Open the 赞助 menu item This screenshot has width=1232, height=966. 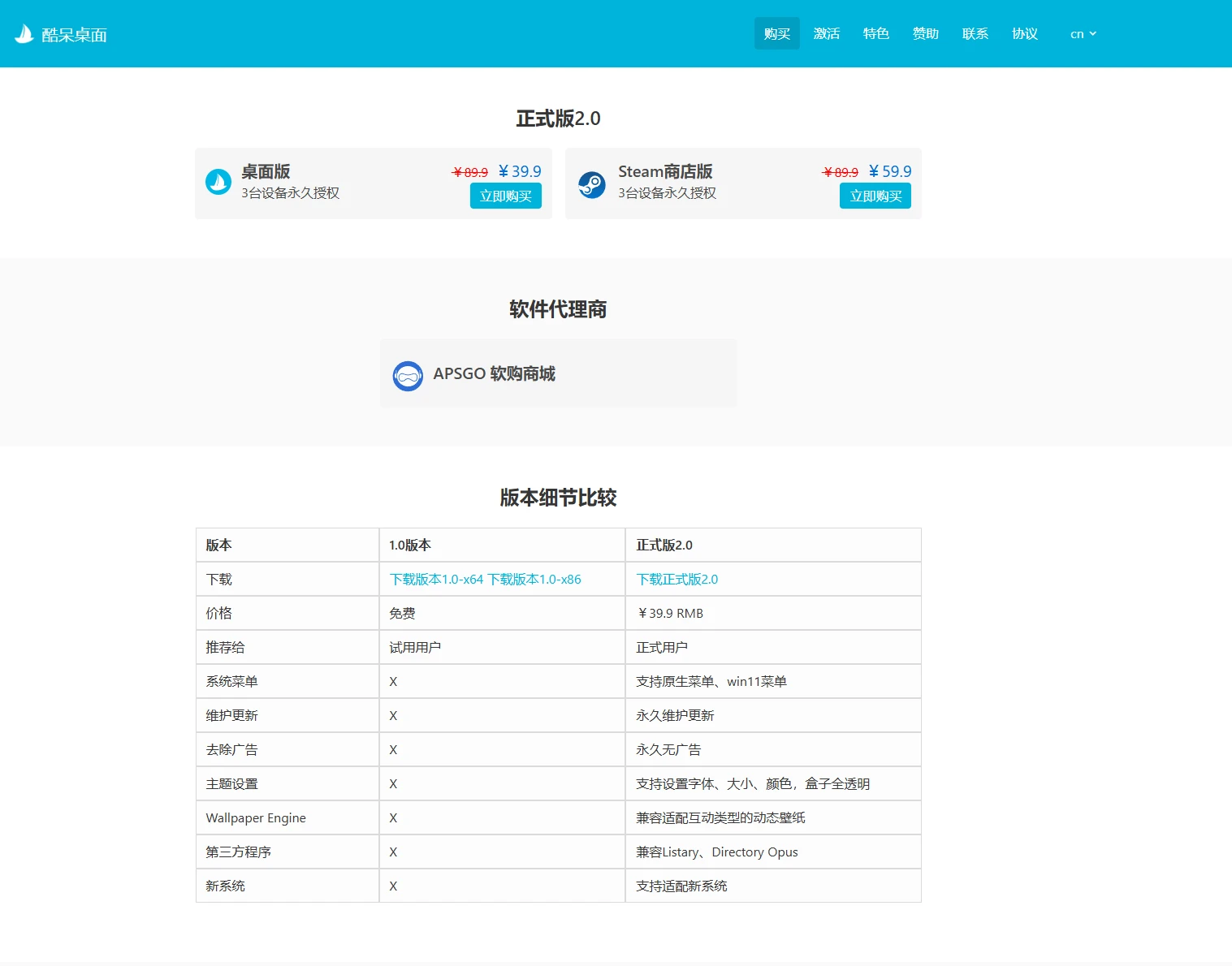925,33
